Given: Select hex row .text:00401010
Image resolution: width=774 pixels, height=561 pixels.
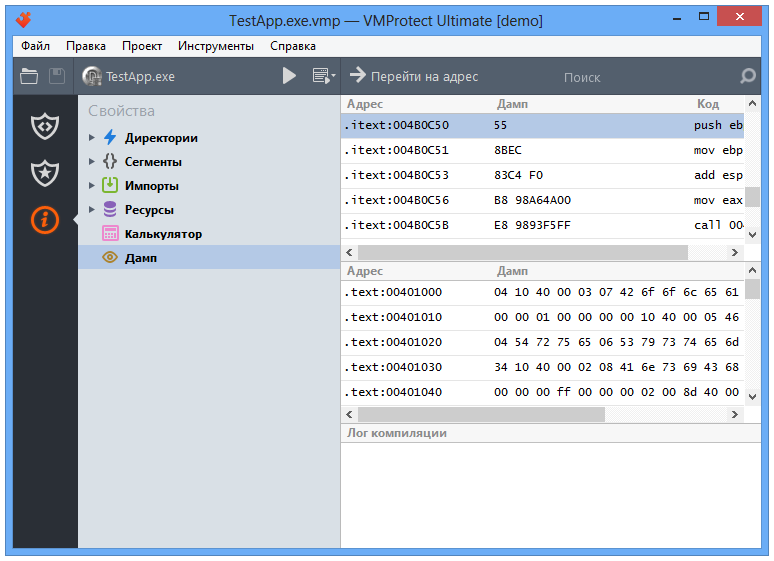Looking at the screenshot, I should pos(542,317).
